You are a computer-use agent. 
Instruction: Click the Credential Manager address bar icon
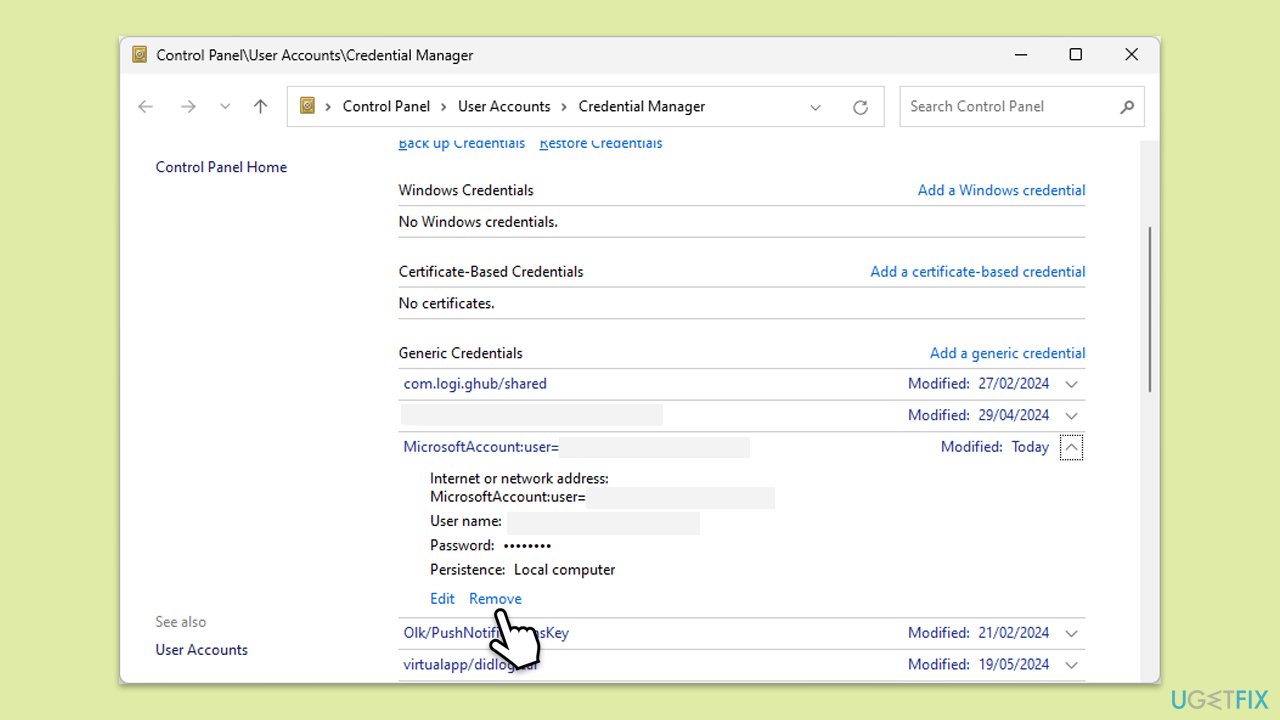(308, 106)
